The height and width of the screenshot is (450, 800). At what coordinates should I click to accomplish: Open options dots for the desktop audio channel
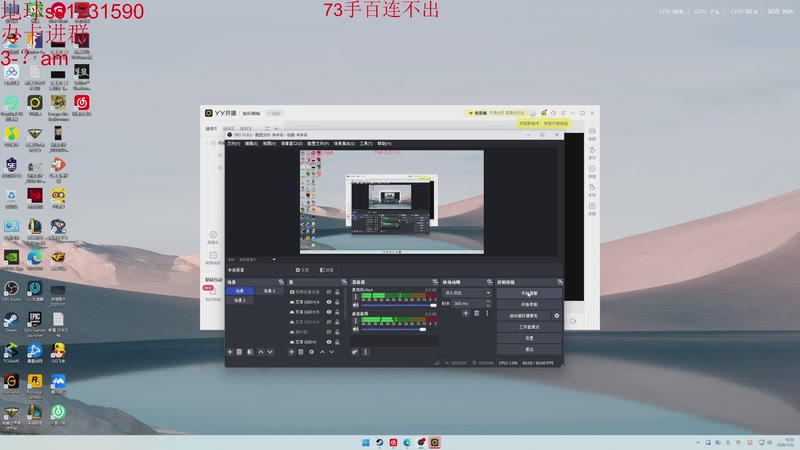pos(356,320)
